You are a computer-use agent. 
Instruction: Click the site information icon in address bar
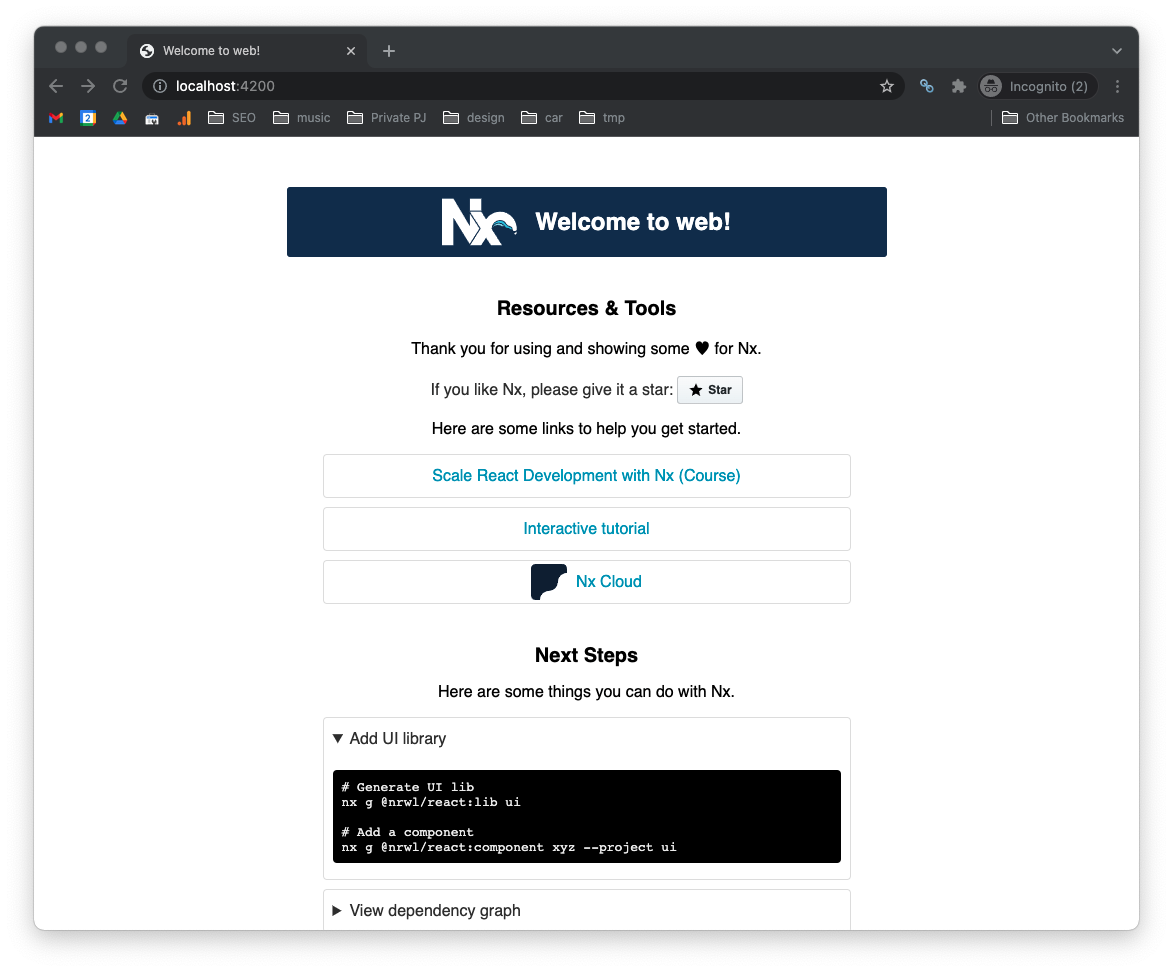160,87
